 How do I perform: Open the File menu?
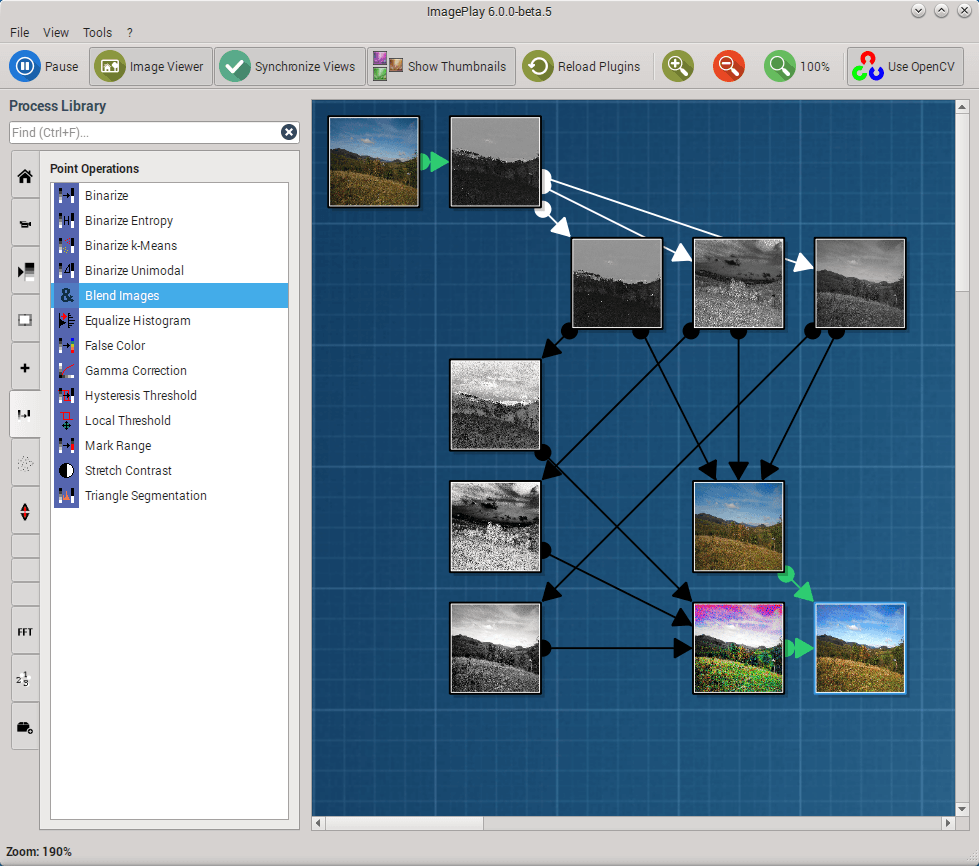[x=19, y=32]
